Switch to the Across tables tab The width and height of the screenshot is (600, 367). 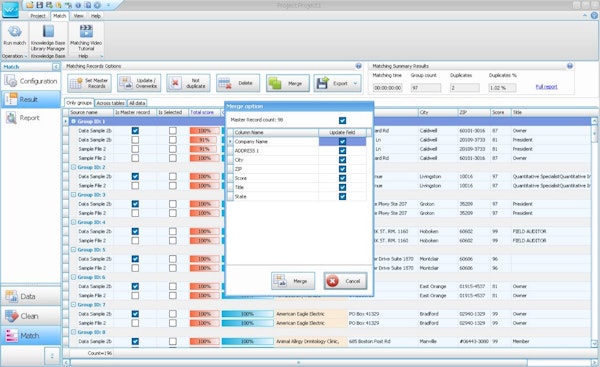[x=110, y=103]
